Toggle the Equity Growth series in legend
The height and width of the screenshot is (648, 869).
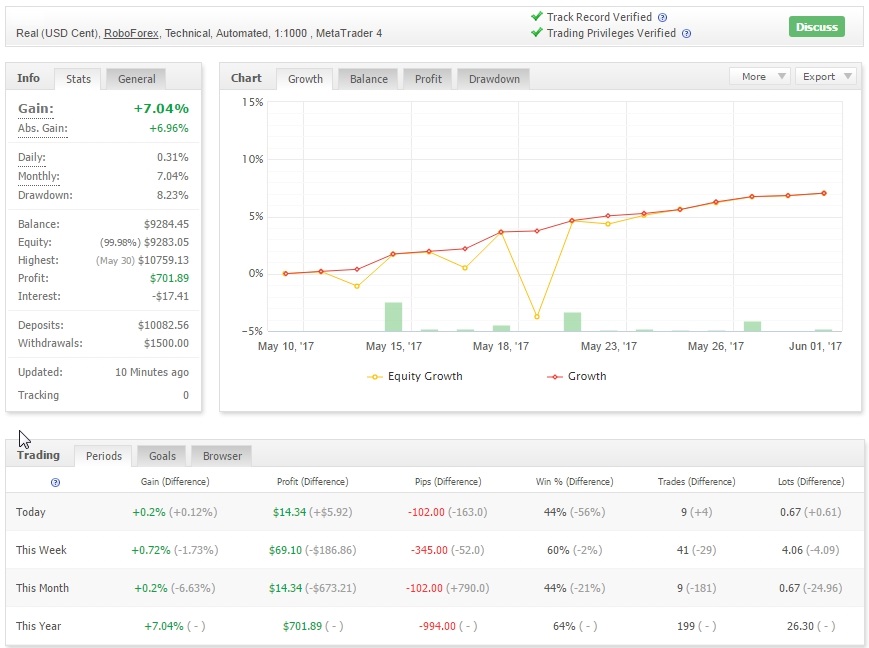click(415, 377)
